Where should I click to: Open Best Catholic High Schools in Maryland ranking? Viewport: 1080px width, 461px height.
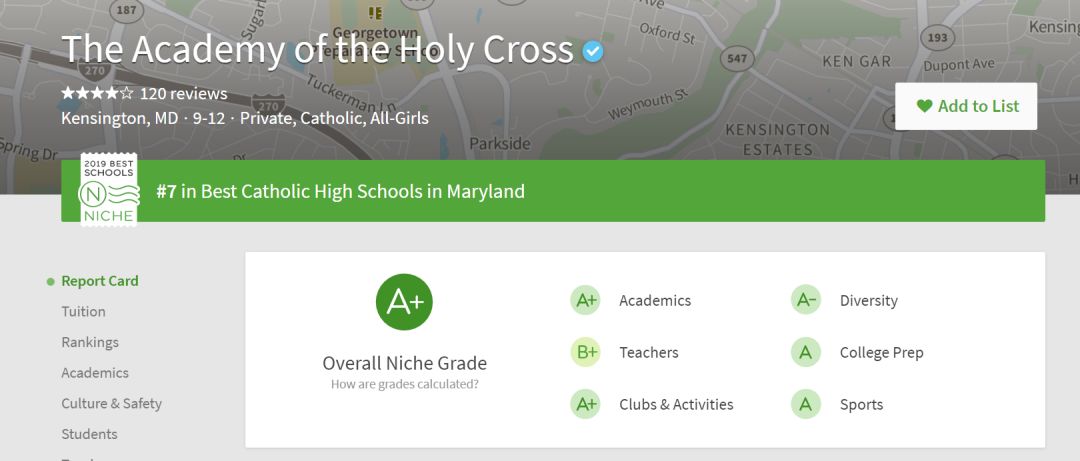pyautogui.click(x=340, y=191)
